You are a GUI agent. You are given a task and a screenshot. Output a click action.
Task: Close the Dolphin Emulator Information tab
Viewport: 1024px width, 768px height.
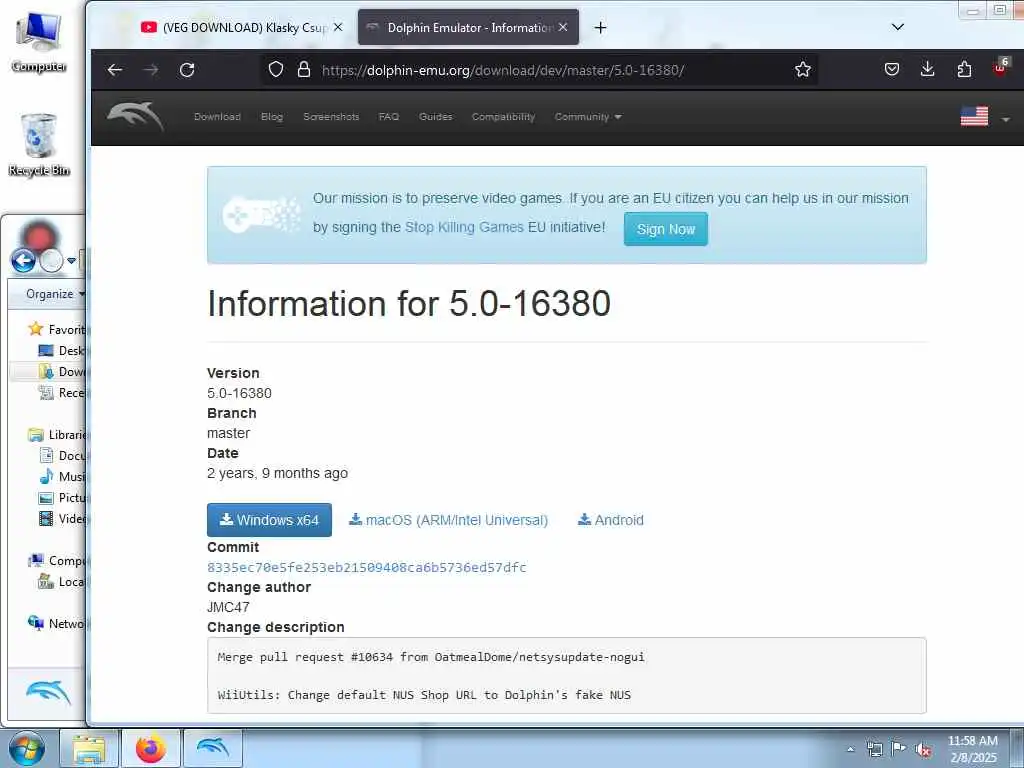tap(563, 27)
